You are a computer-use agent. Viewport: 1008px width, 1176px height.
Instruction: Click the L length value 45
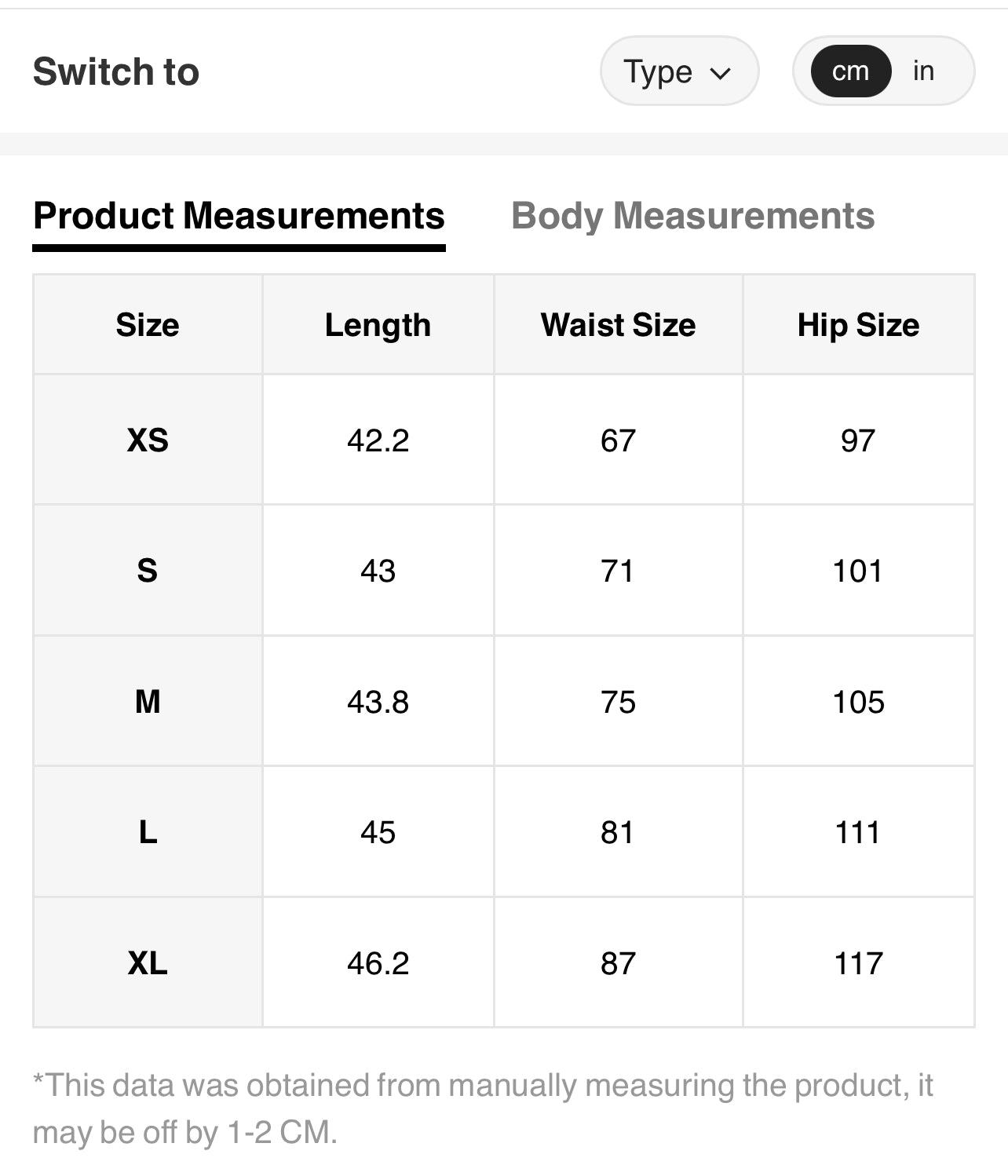378,832
